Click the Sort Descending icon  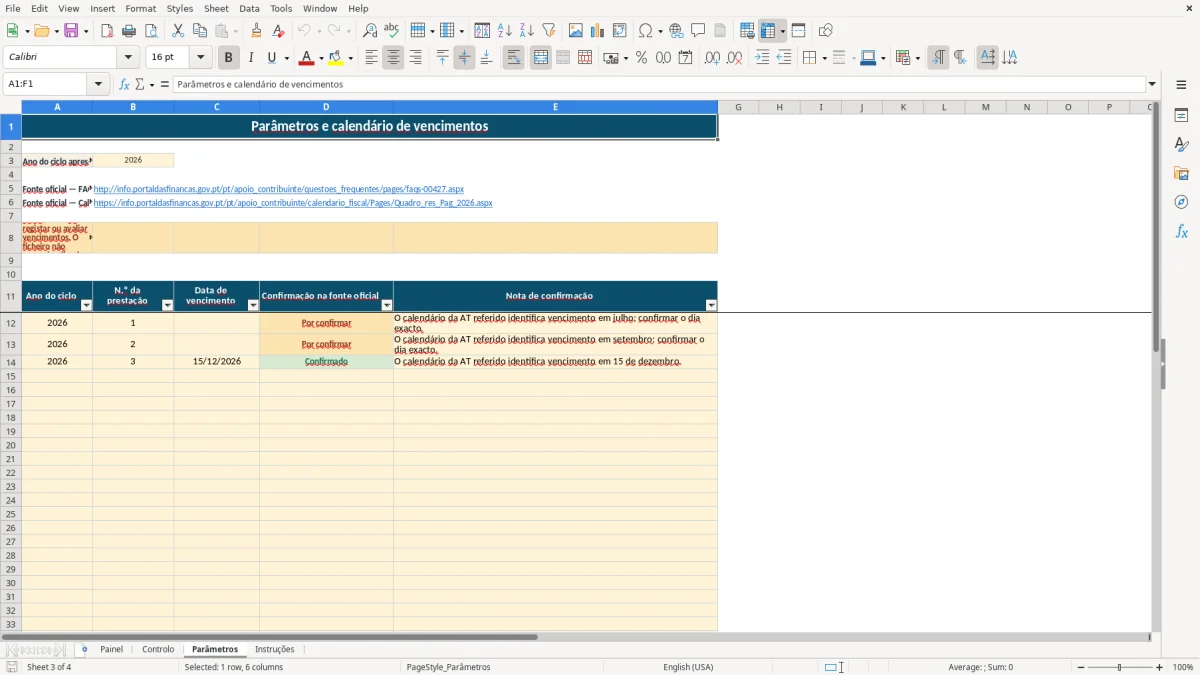pyautogui.click(x=527, y=31)
